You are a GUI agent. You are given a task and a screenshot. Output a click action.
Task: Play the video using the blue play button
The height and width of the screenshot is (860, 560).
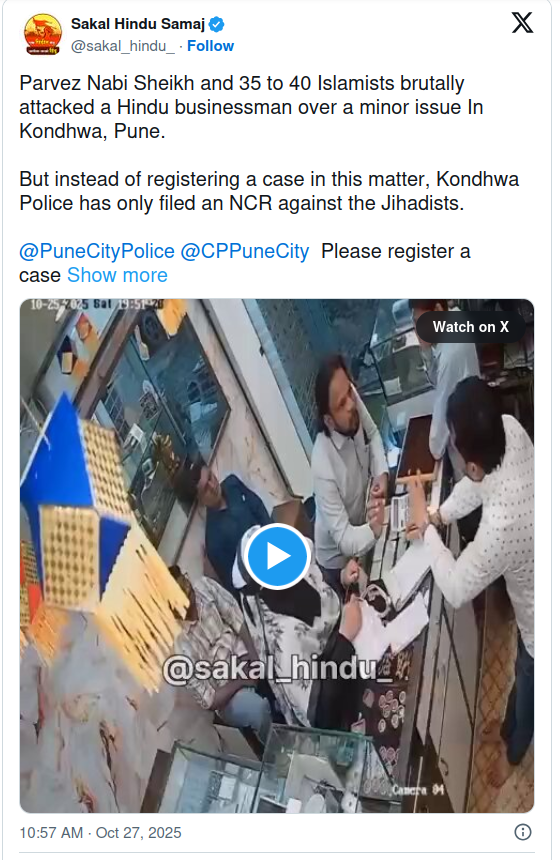point(277,556)
